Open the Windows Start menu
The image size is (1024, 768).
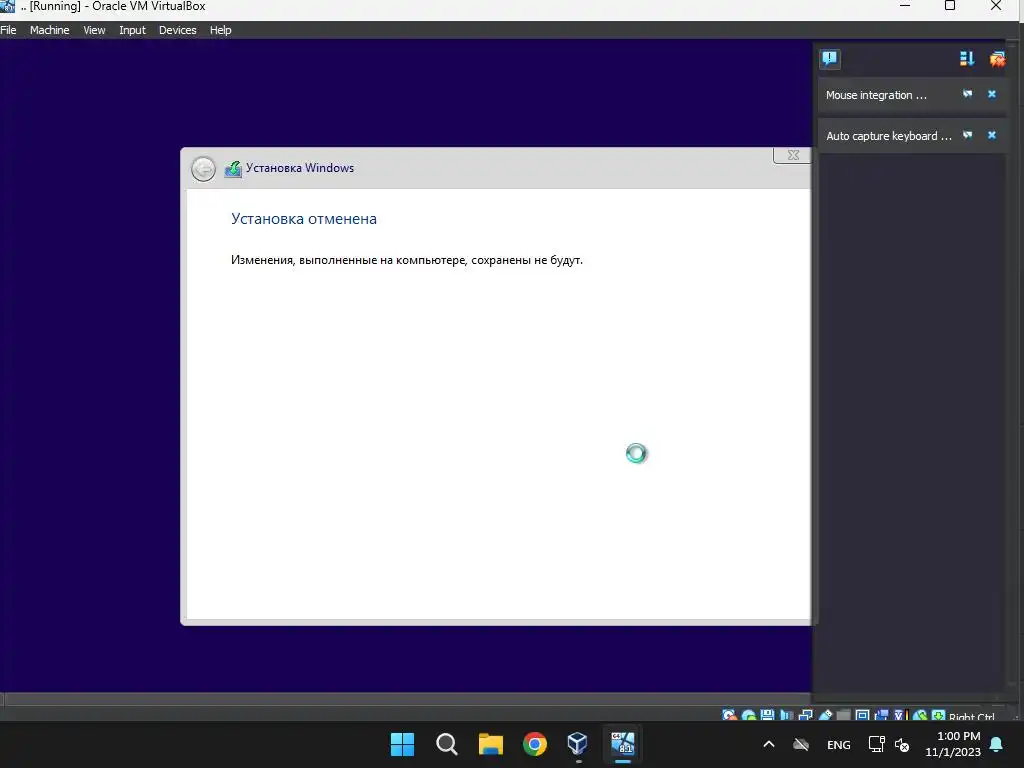tap(402, 744)
